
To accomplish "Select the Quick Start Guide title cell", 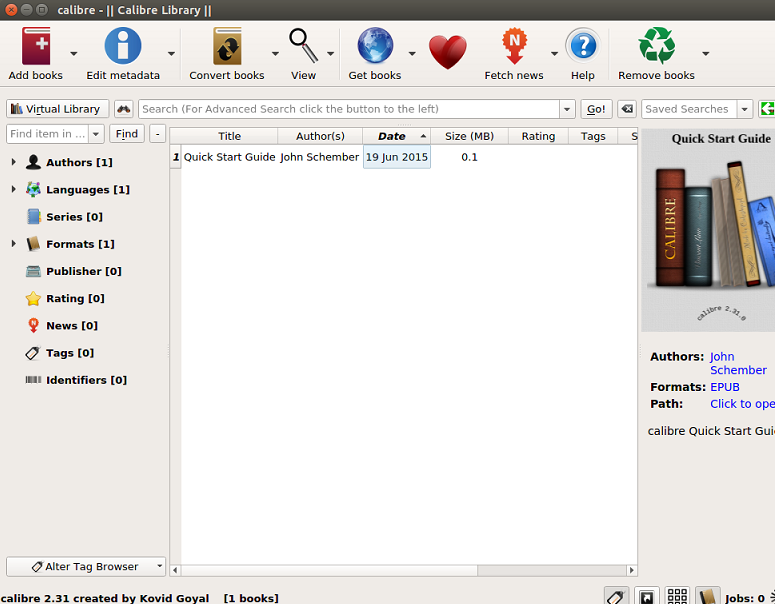I will (229, 157).
